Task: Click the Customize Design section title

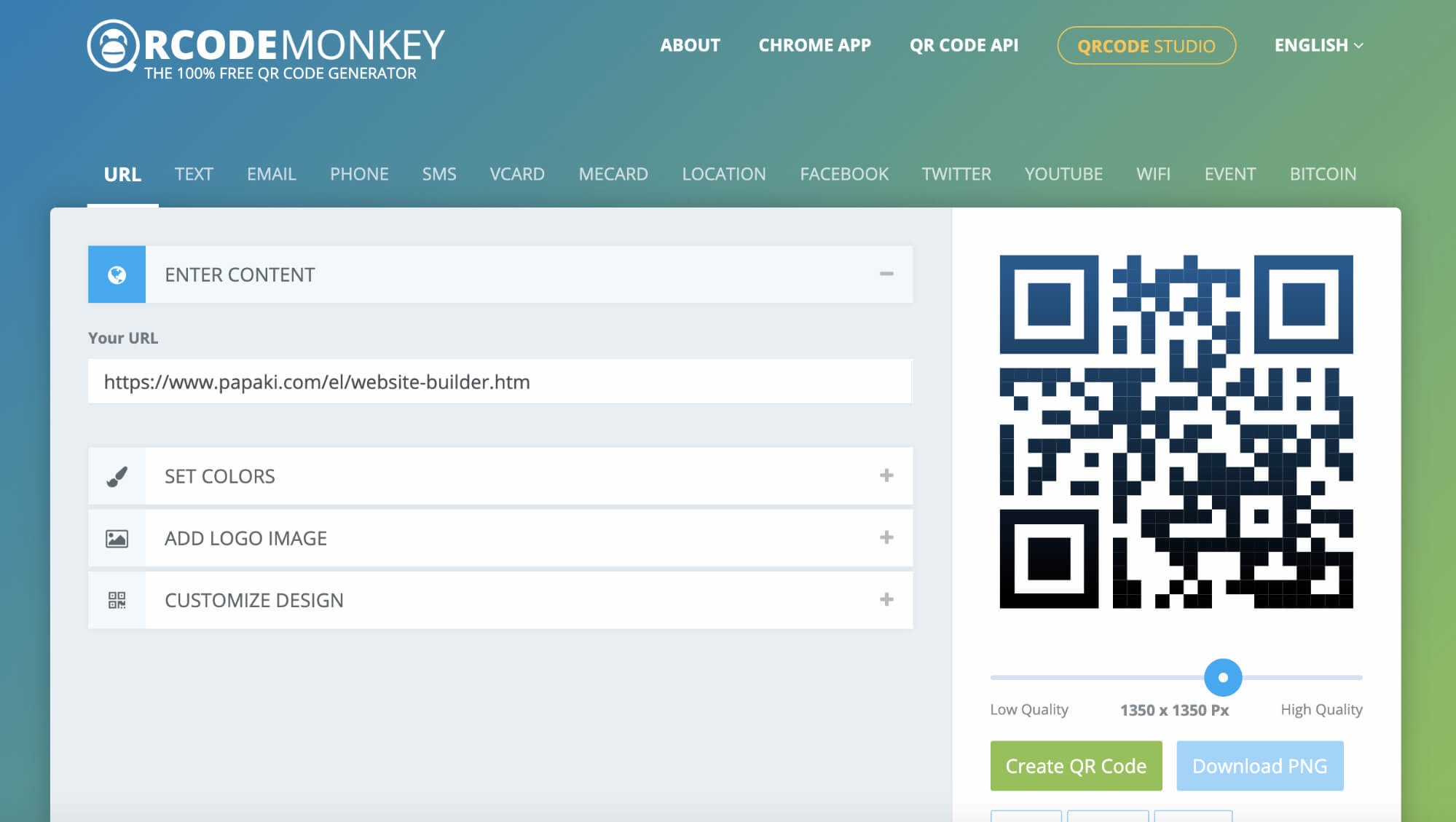Action: click(x=253, y=600)
